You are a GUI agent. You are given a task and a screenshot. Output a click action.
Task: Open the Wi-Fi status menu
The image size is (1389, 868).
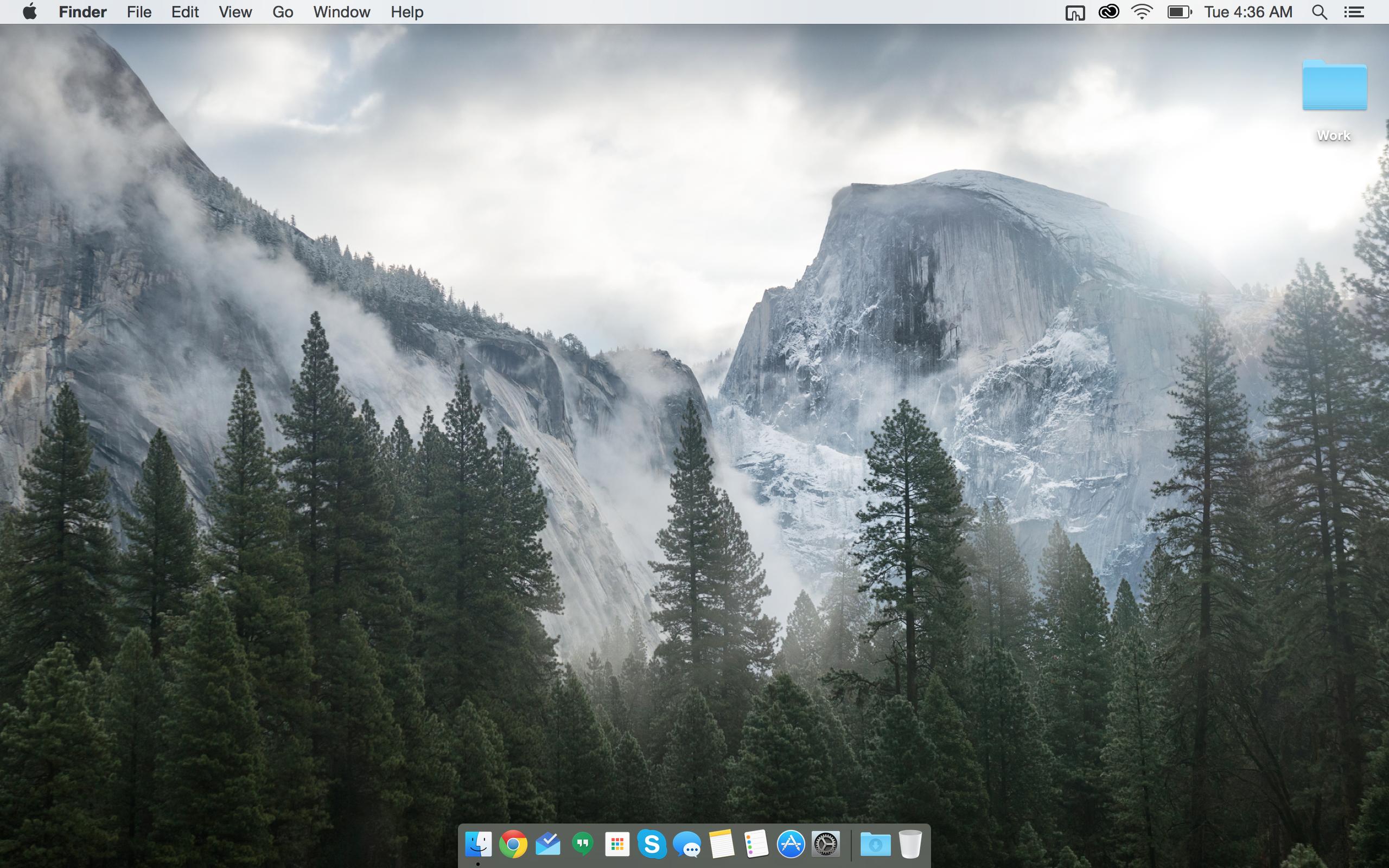click(1142, 11)
